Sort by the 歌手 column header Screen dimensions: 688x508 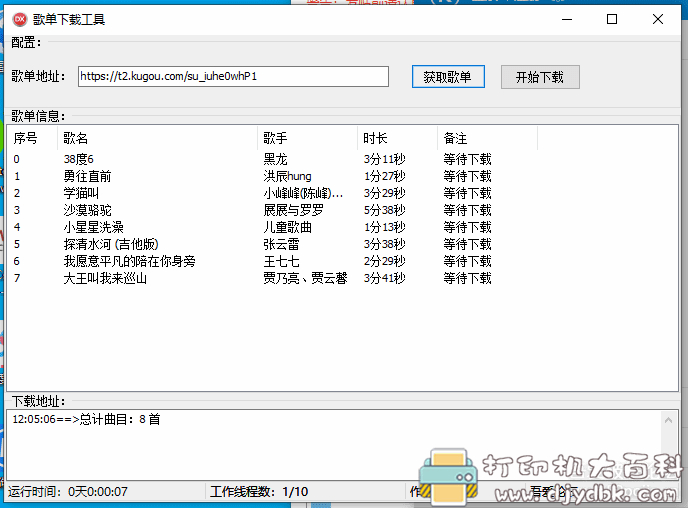(307, 138)
